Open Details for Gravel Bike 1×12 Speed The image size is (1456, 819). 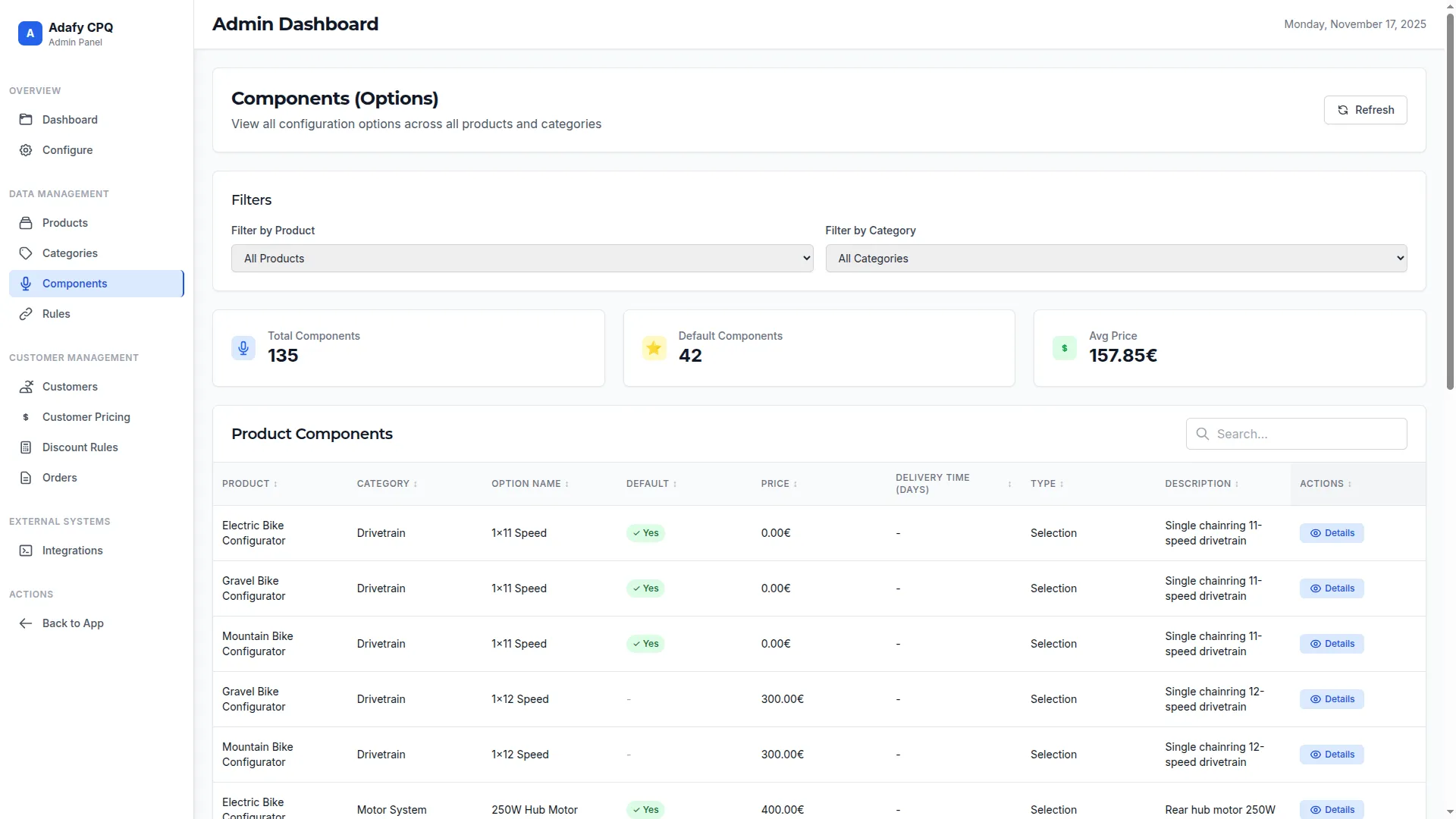click(x=1332, y=699)
